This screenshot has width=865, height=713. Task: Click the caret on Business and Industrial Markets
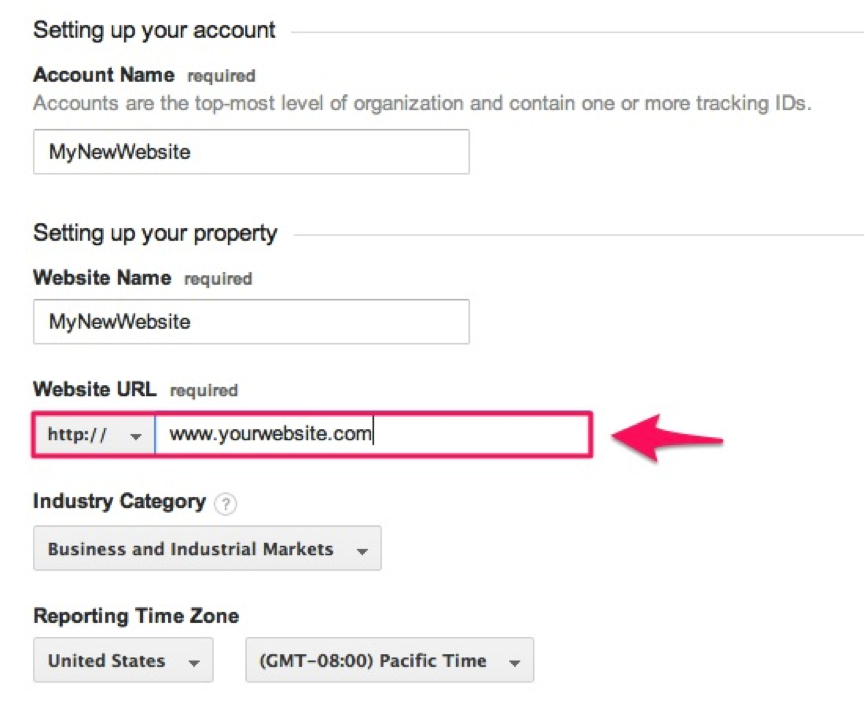[362, 551]
